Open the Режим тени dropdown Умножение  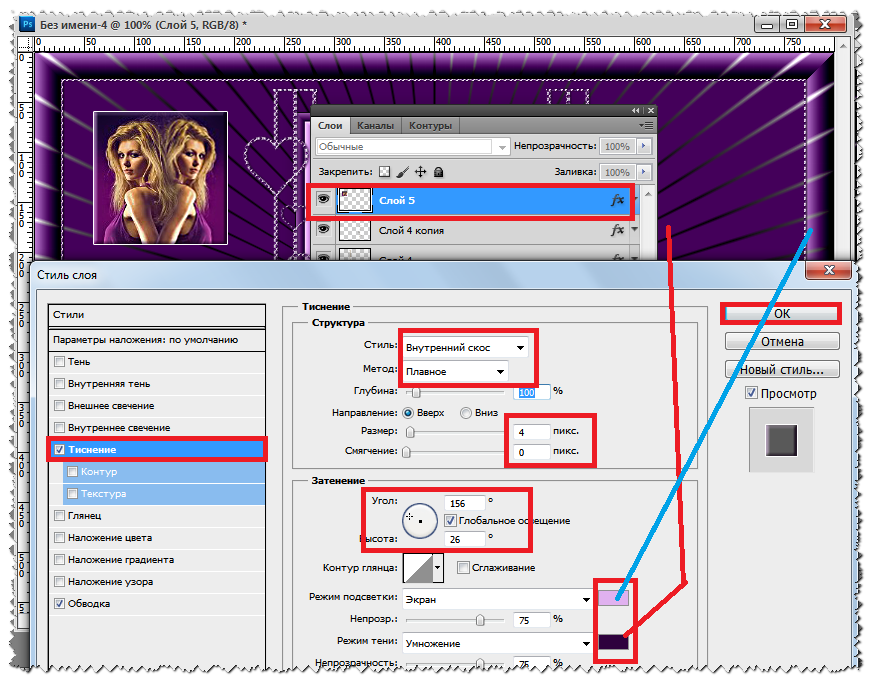pyautogui.click(x=497, y=643)
